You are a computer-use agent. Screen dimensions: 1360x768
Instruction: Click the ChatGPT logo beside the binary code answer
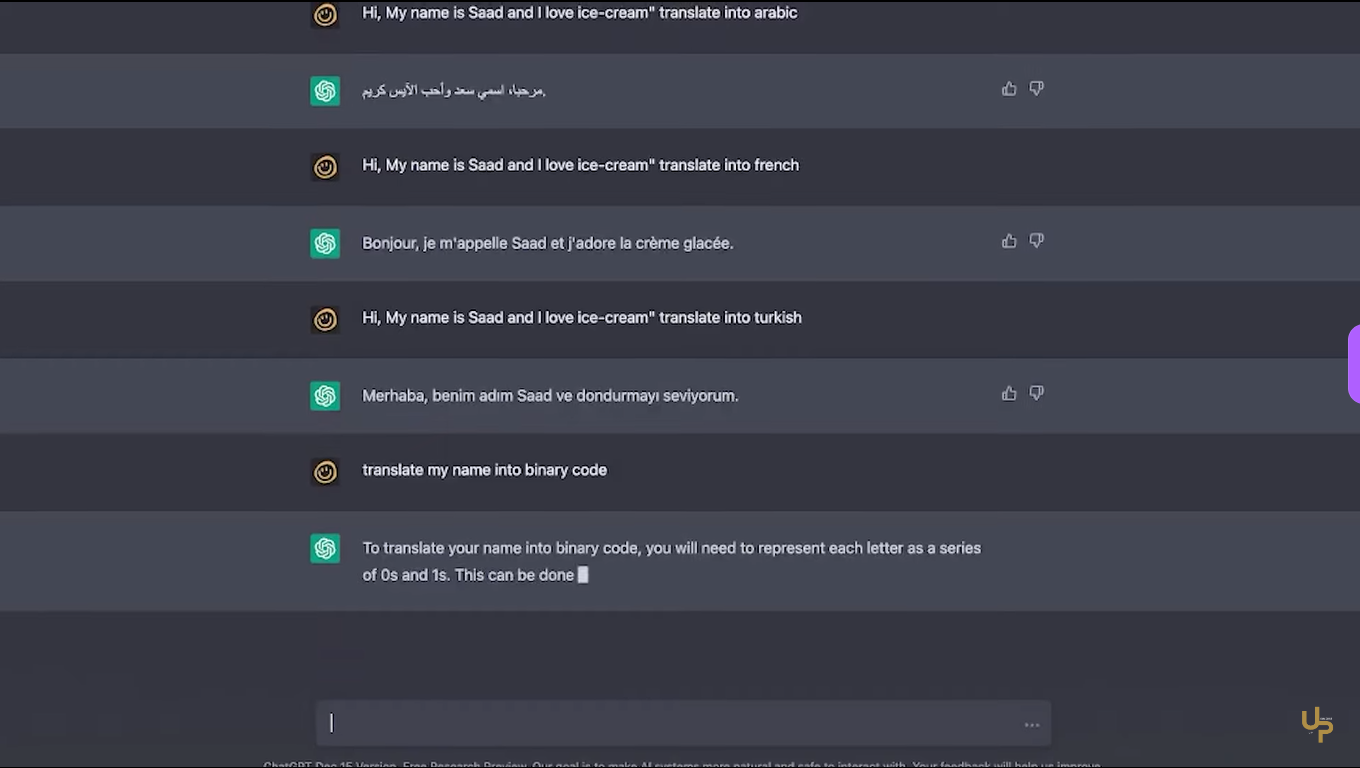325,548
